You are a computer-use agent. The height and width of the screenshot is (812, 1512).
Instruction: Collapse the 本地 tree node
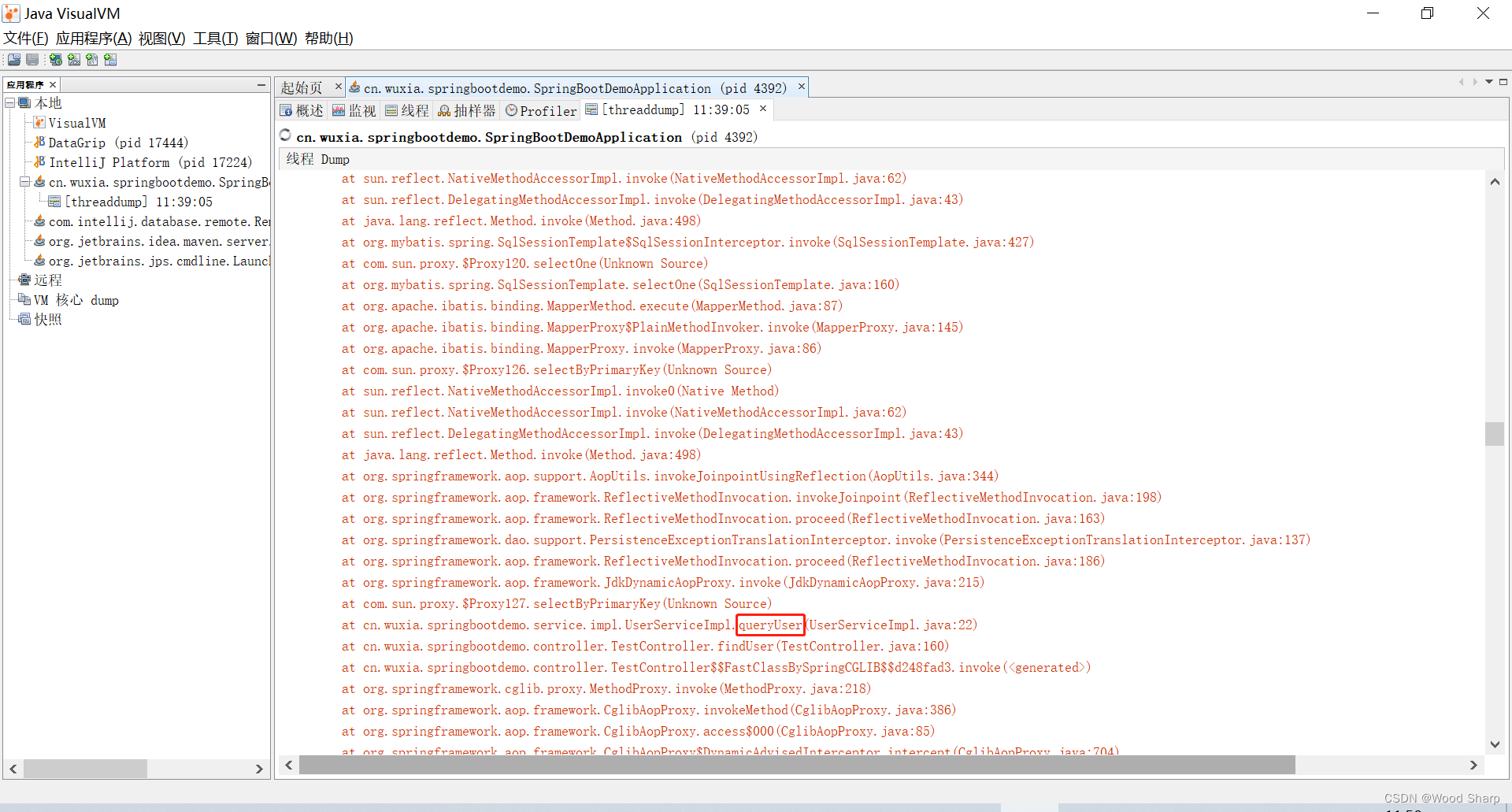[10, 103]
